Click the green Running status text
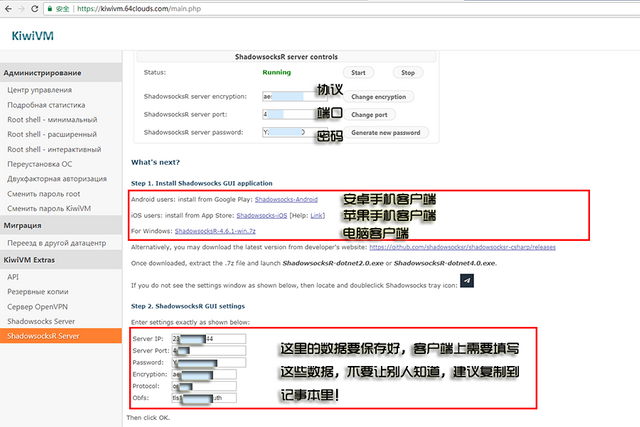Screen dimensions: 640x427 click(x=276, y=72)
